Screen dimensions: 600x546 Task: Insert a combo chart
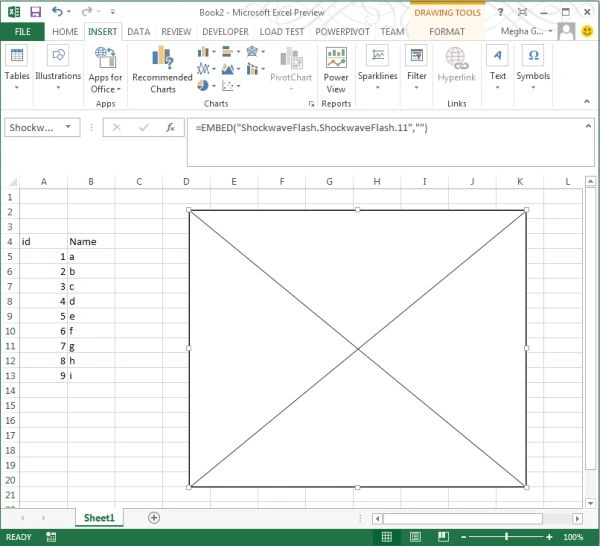point(255,69)
